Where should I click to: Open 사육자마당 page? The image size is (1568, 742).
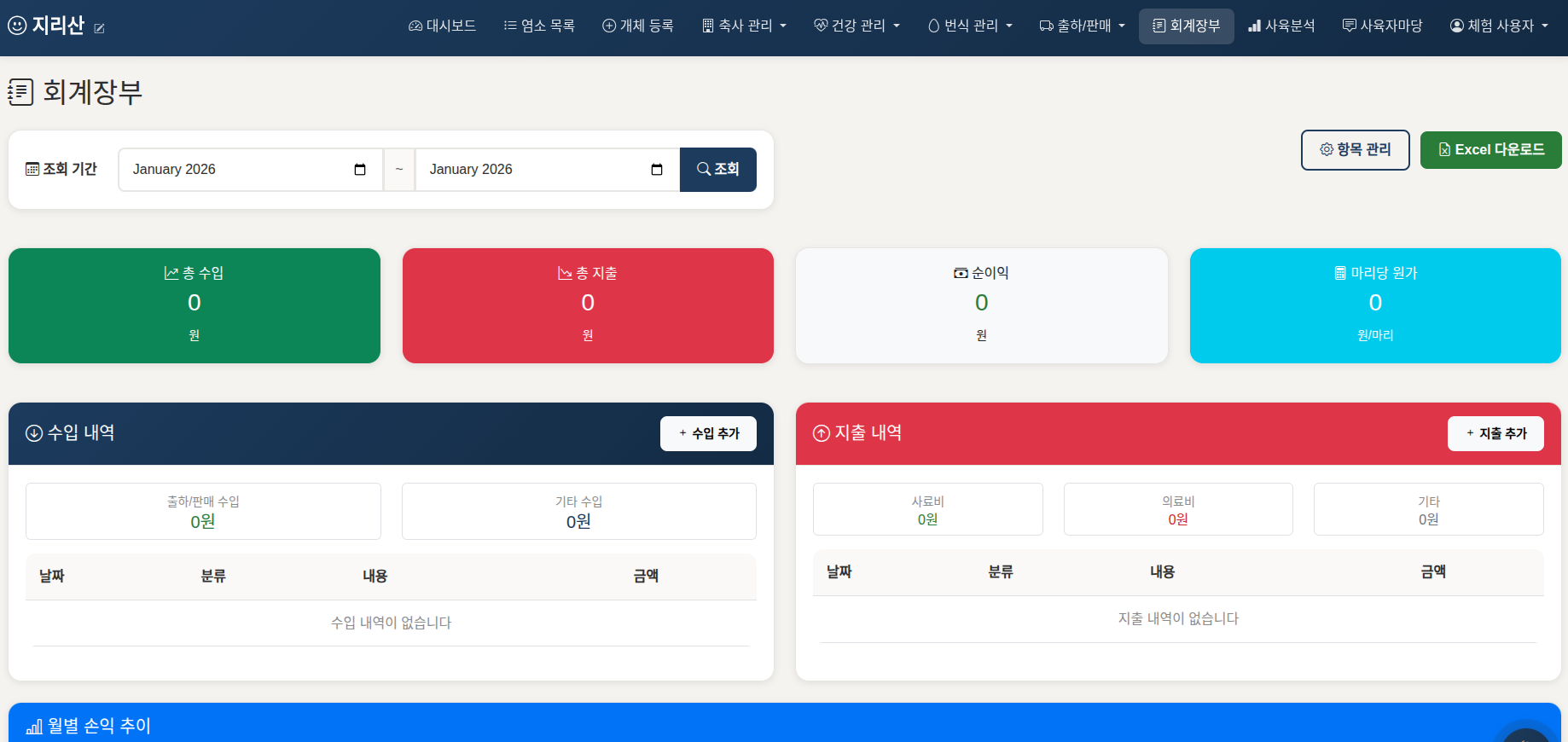[x=1382, y=26]
